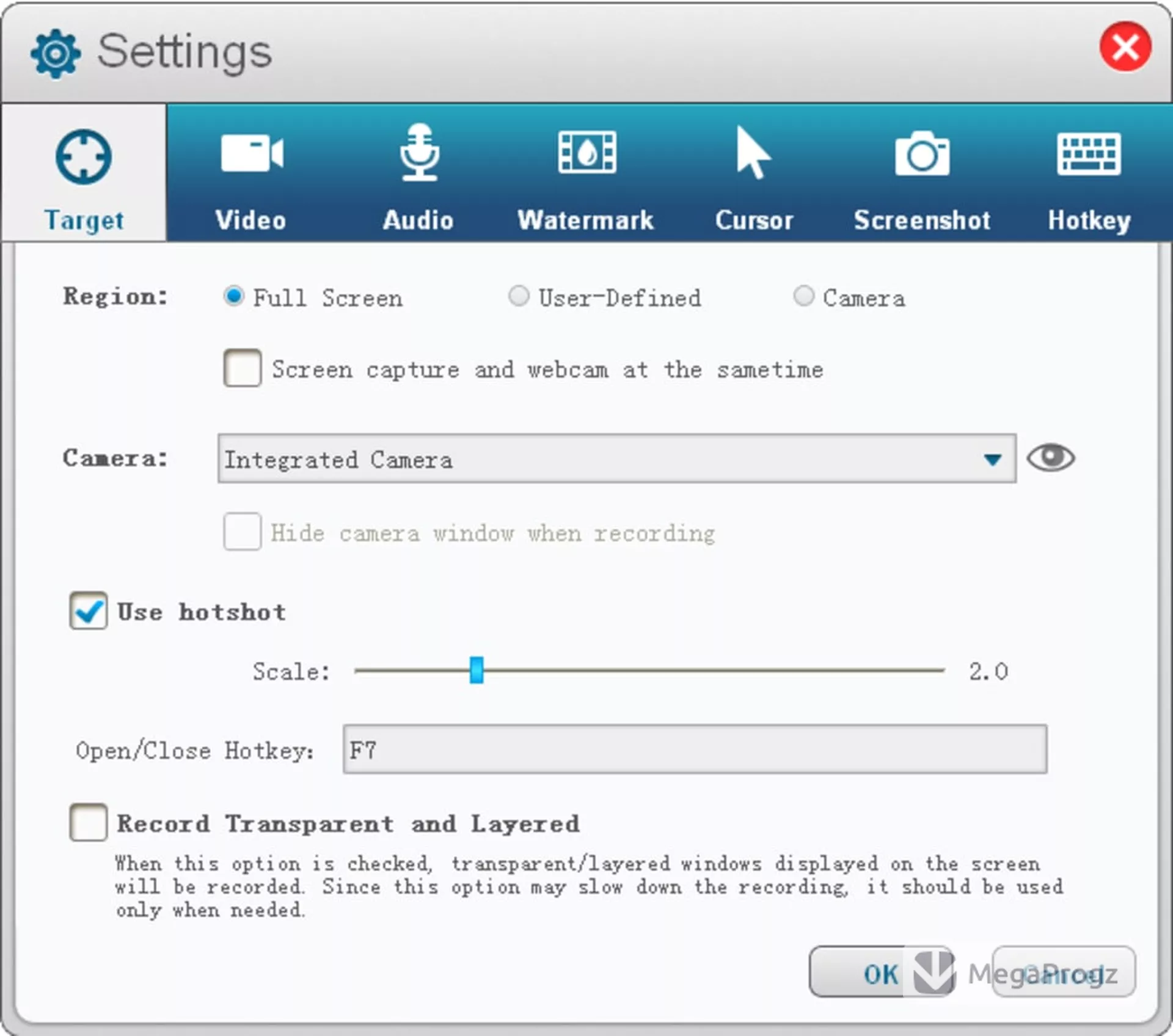Screen dimensions: 1173x1036
Task: Click the Screenshot camera icon
Action: [x=923, y=153]
